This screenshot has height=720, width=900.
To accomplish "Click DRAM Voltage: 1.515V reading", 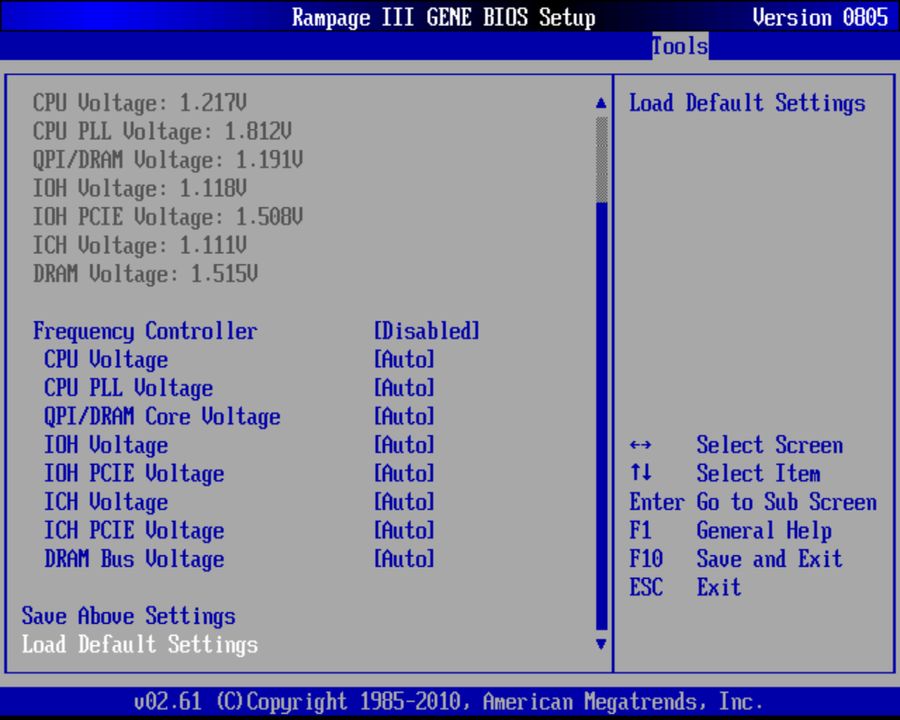I will (145, 274).
